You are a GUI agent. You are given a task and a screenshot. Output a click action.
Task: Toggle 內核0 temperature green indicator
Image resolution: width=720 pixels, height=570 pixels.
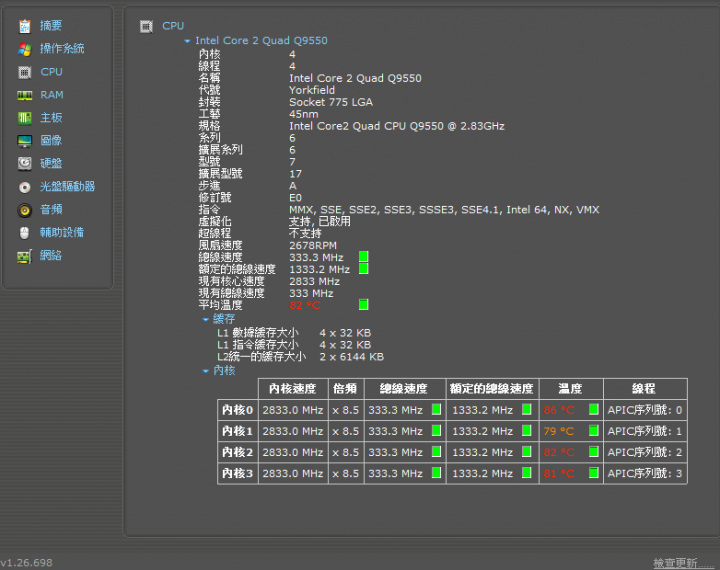click(594, 409)
